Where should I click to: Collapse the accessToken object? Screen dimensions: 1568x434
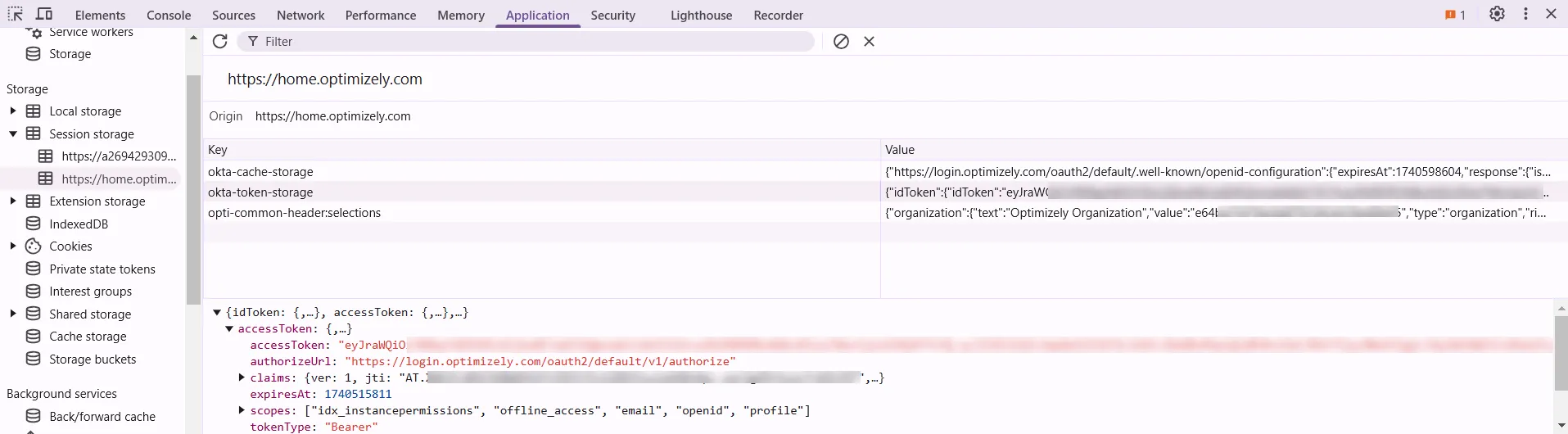coord(229,328)
